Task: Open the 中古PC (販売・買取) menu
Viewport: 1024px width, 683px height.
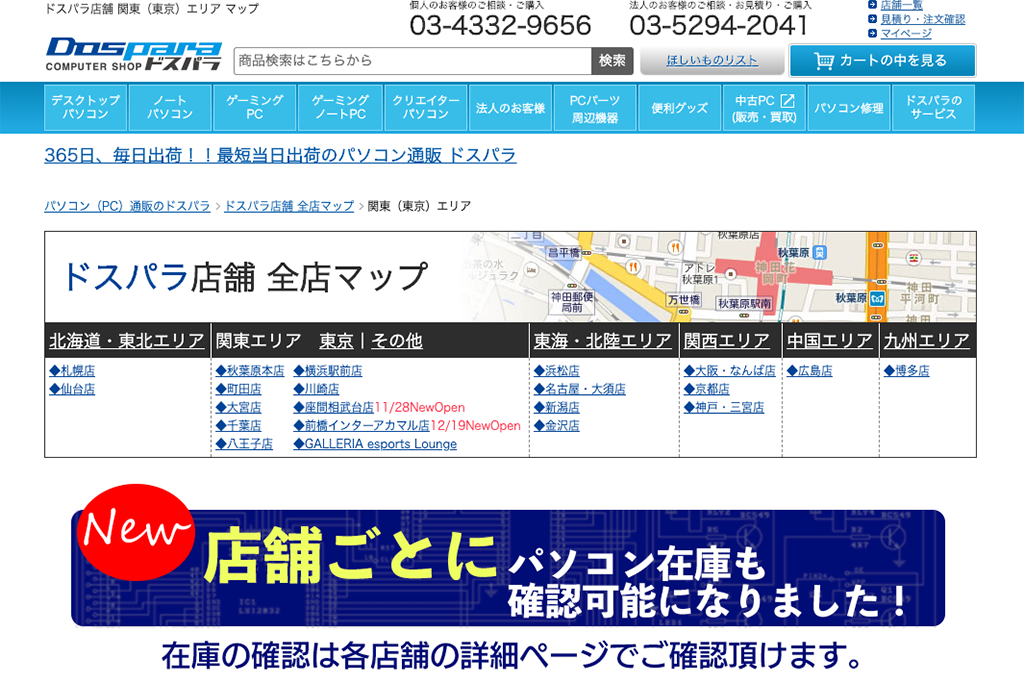Action: pyautogui.click(x=764, y=108)
